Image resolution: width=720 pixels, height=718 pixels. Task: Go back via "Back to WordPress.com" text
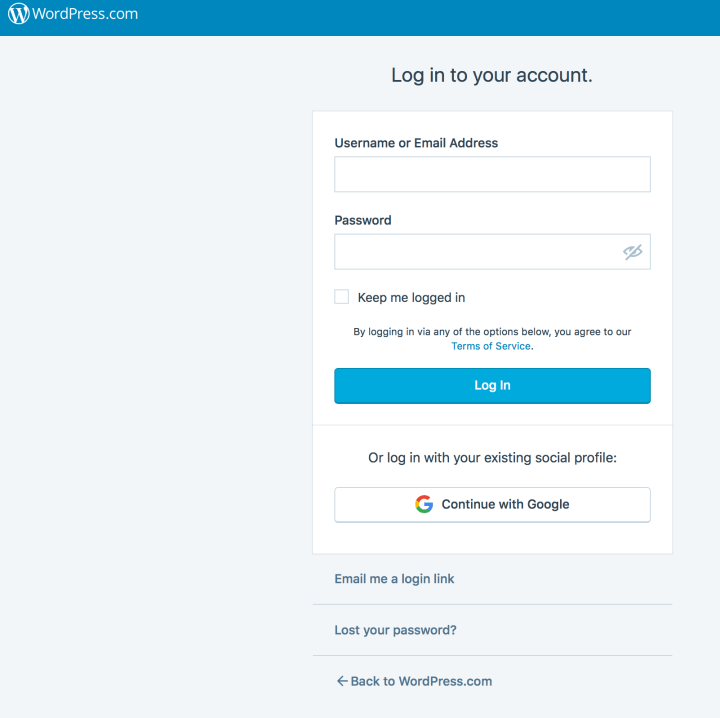pos(421,682)
